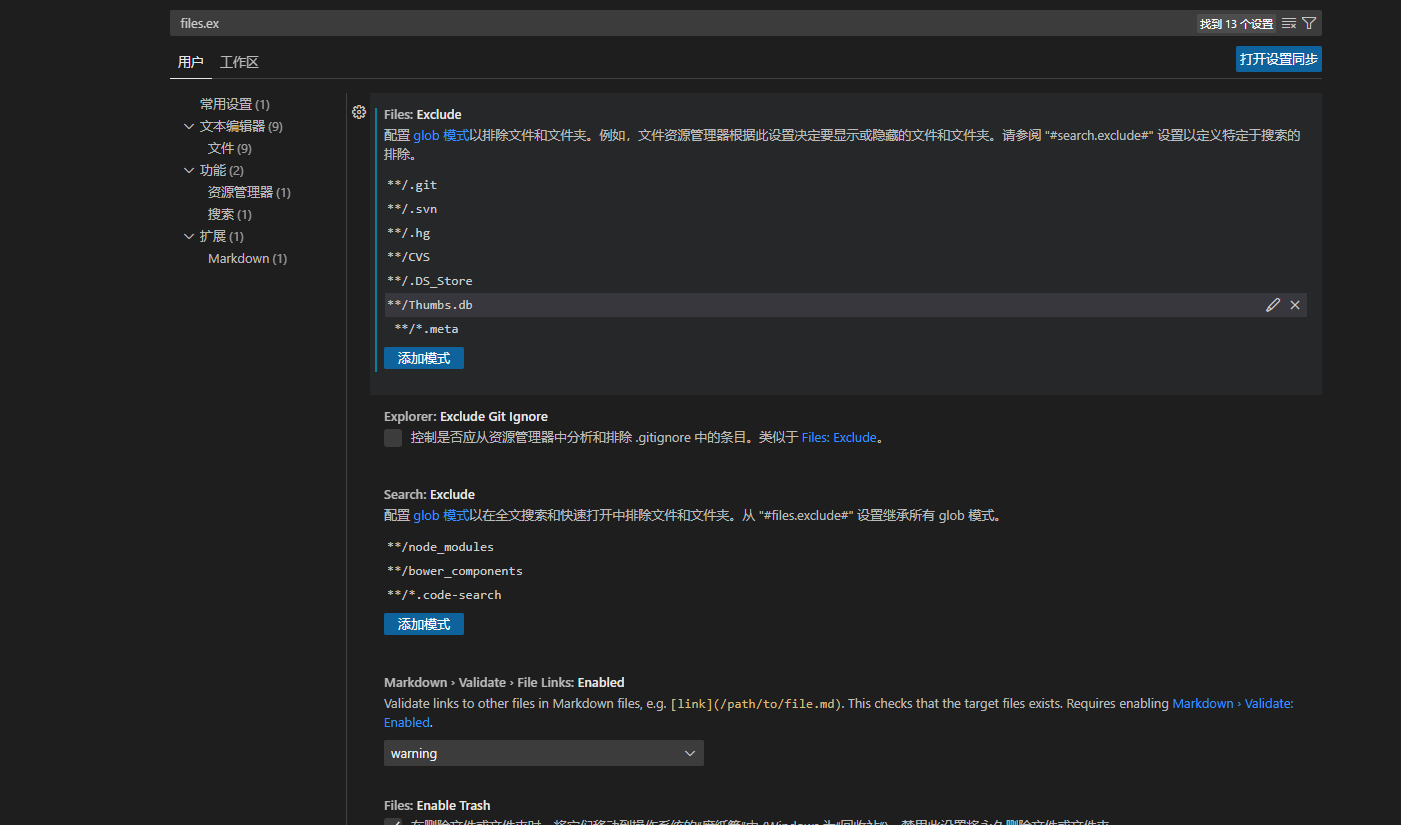Image resolution: width=1401 pixels, height=825 pixels.
Task: Select 常用设置 (1) in the sidebar
Action: click(x=235, y=104)
